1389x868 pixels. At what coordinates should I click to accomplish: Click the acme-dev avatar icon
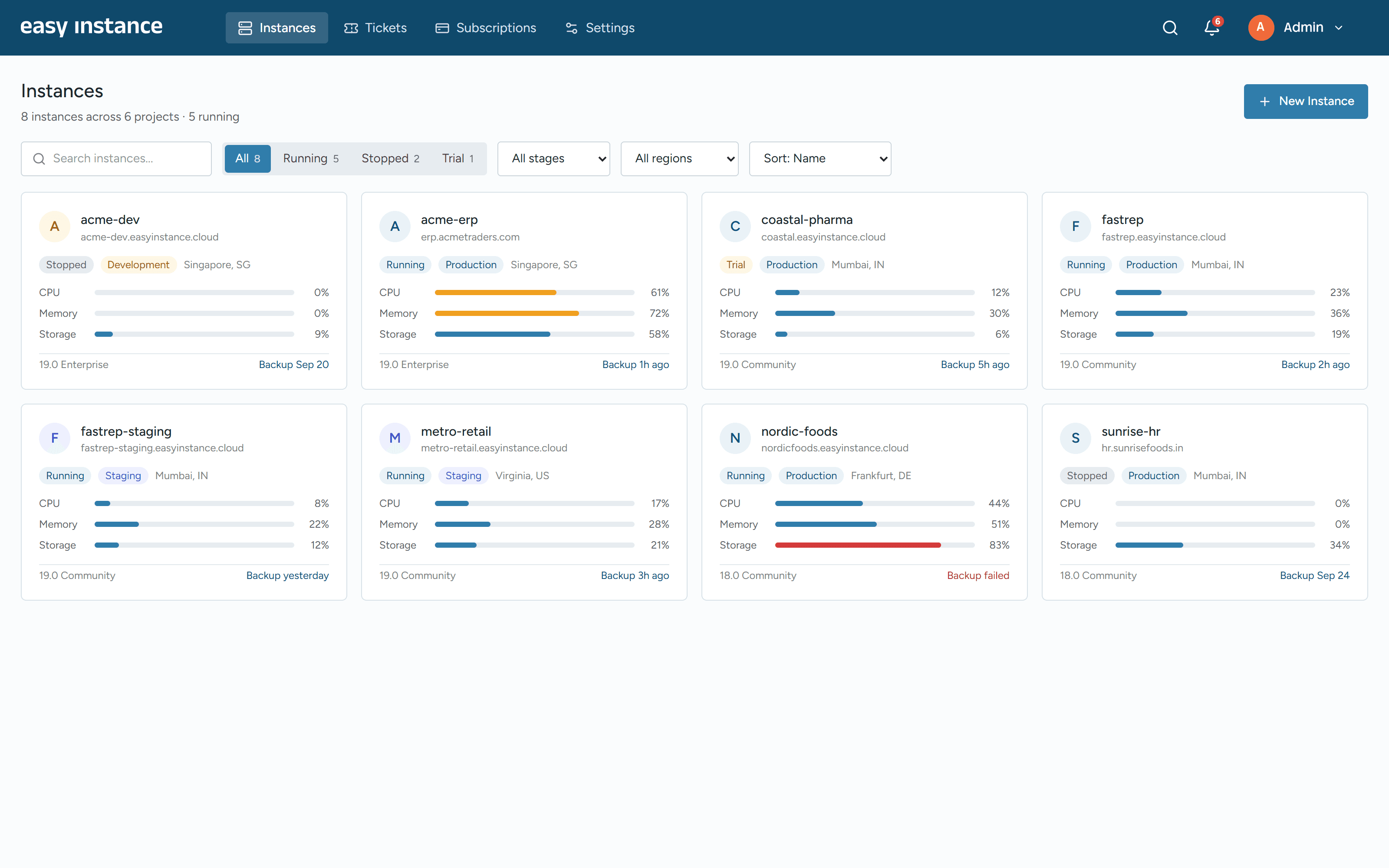pyautogui.click(x=55, y=226)
